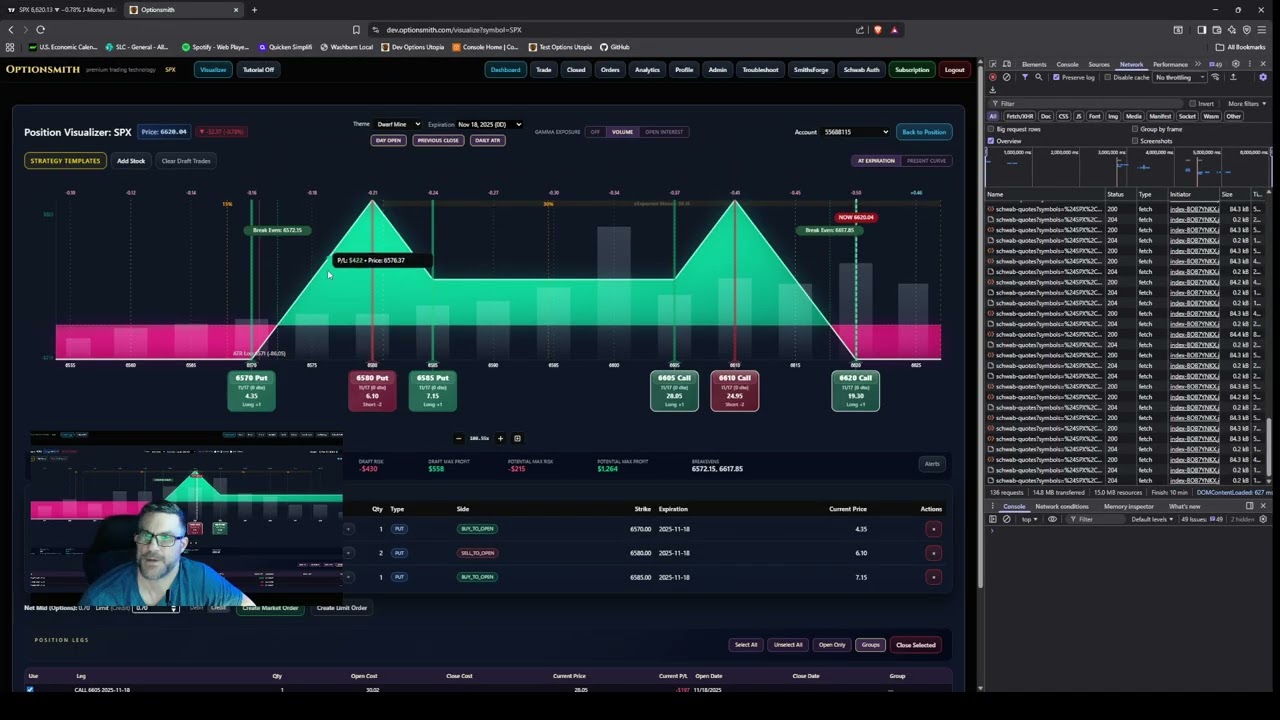Click the chart fit/reset zoom icon
This screenshot has width=1280, height=720.
tap(517, 438)
